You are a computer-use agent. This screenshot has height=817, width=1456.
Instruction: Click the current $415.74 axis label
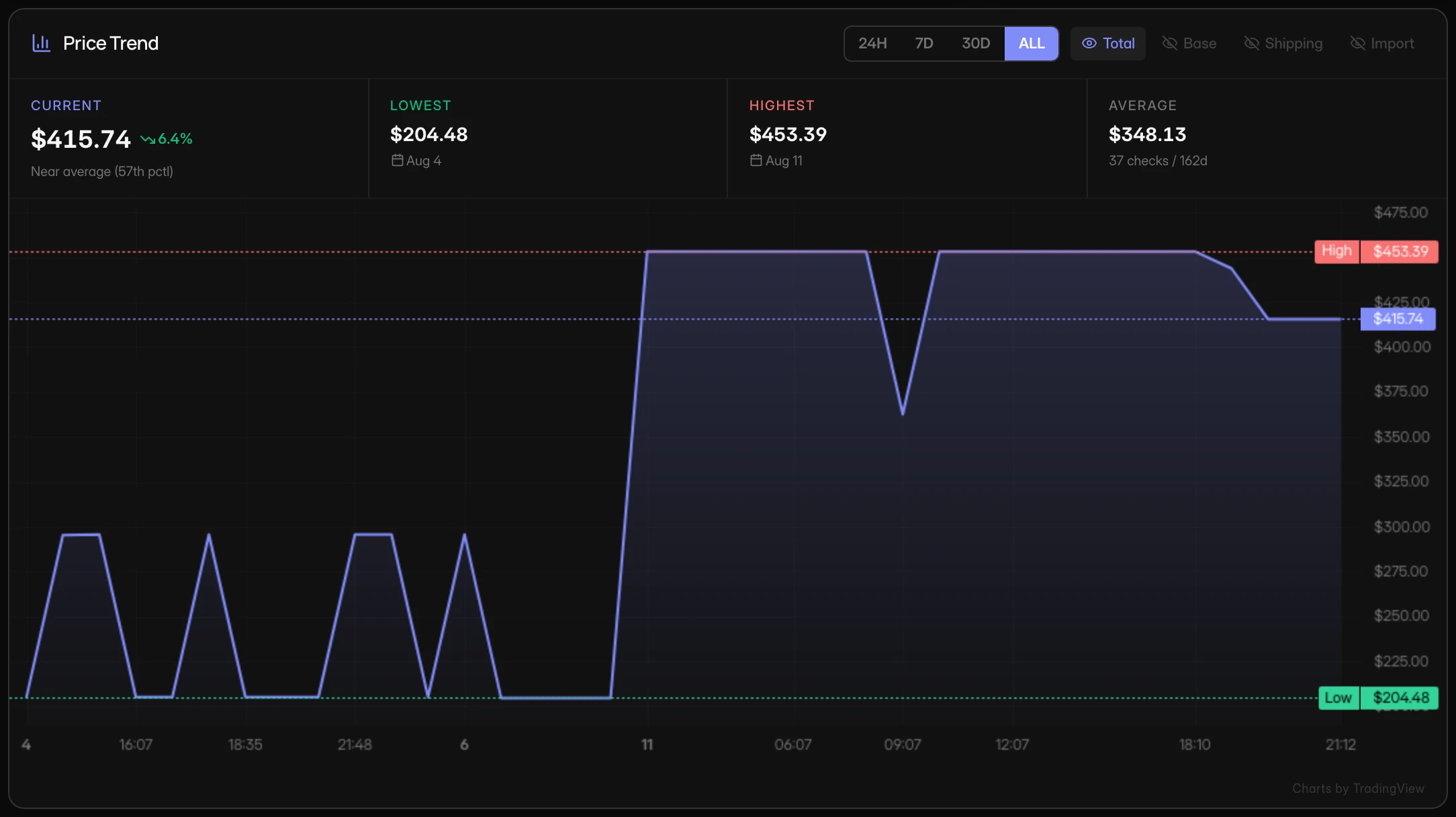(1398, 319)
